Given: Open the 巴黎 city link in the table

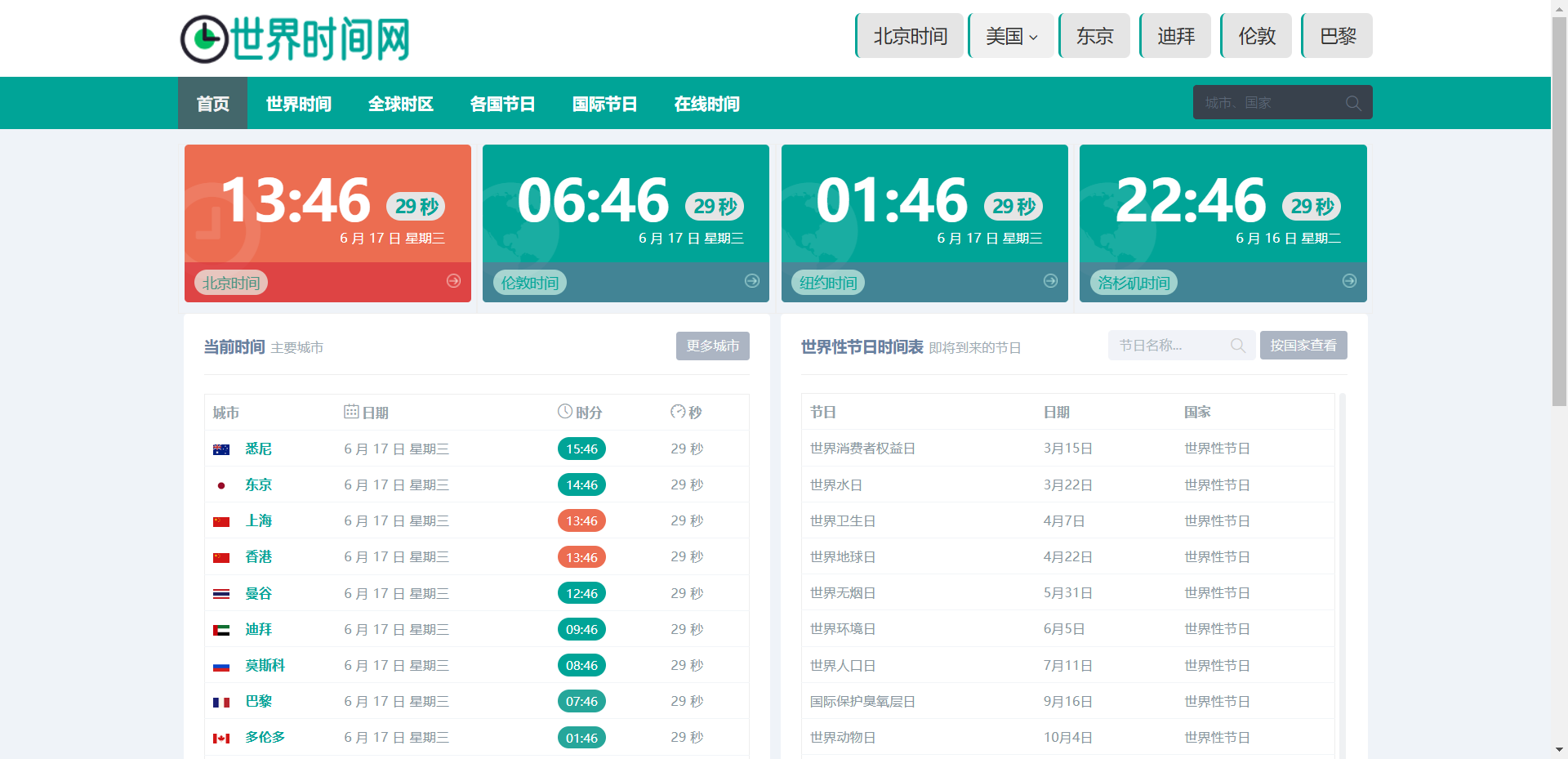Looking at the screenshot, I should pyautogui.click(x=258, y=702).
